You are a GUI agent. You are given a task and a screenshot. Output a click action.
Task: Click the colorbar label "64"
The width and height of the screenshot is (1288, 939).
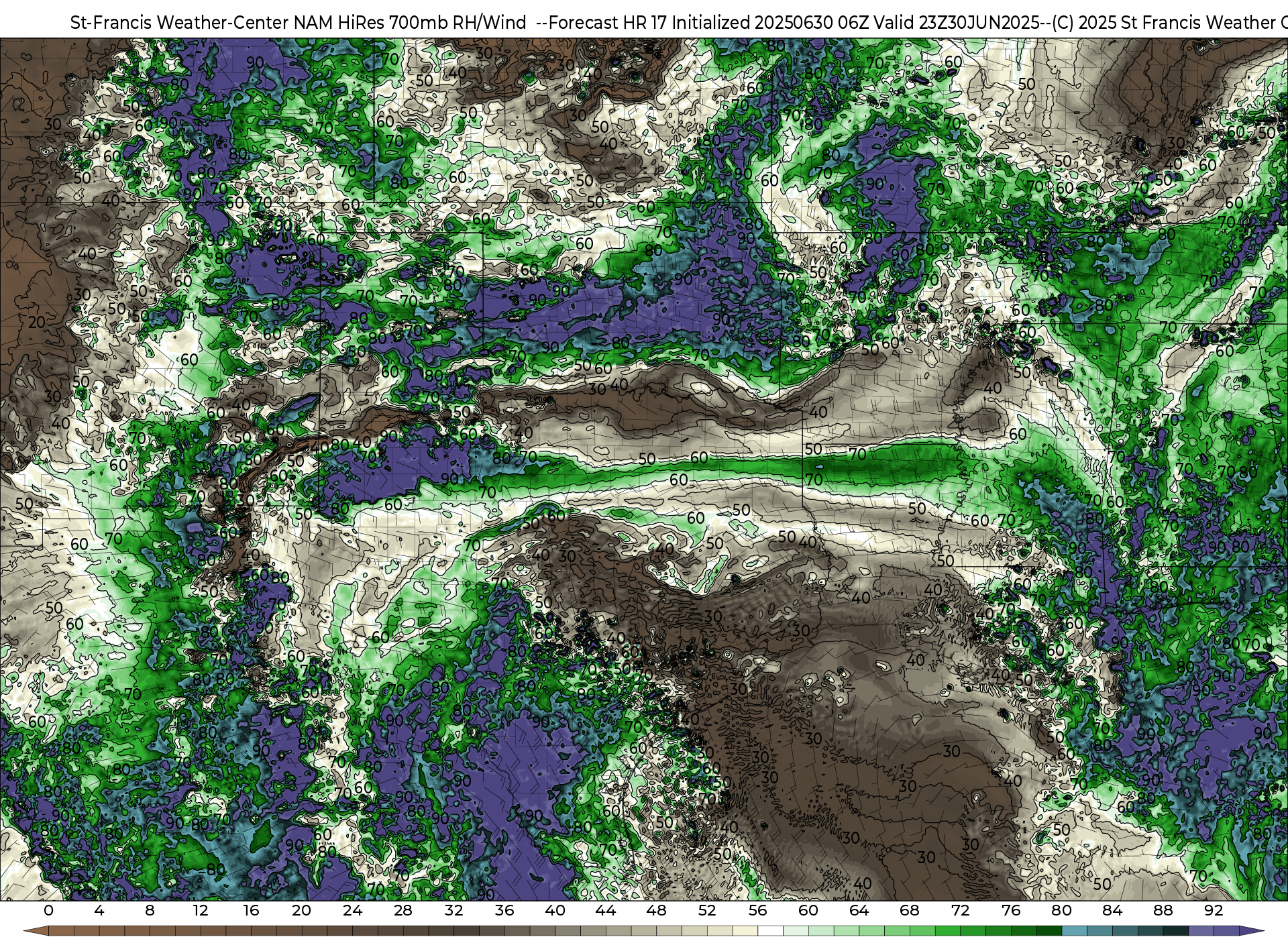pos(859,910)
